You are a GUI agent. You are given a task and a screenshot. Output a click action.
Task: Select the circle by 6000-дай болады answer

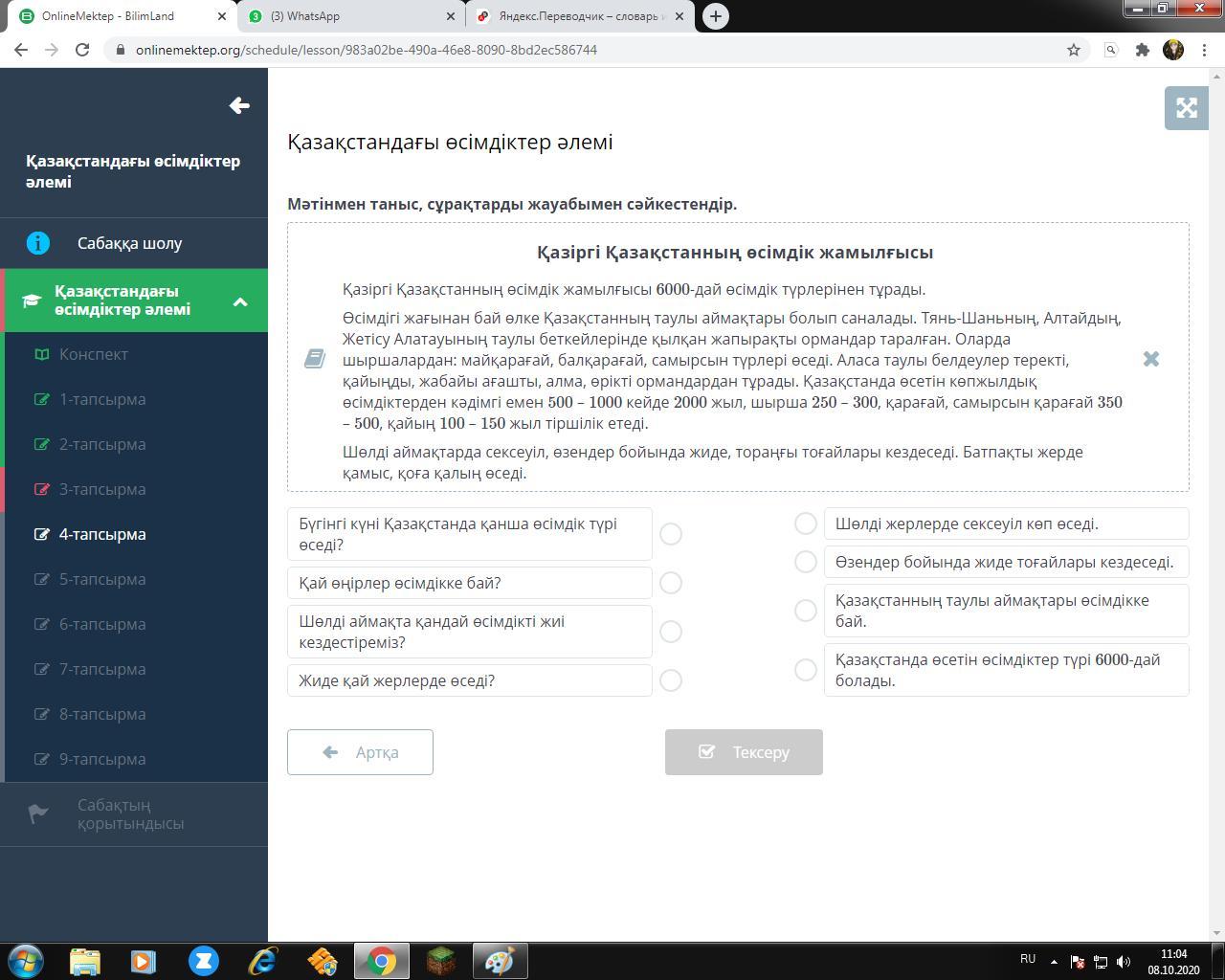[x=806, y=670]
